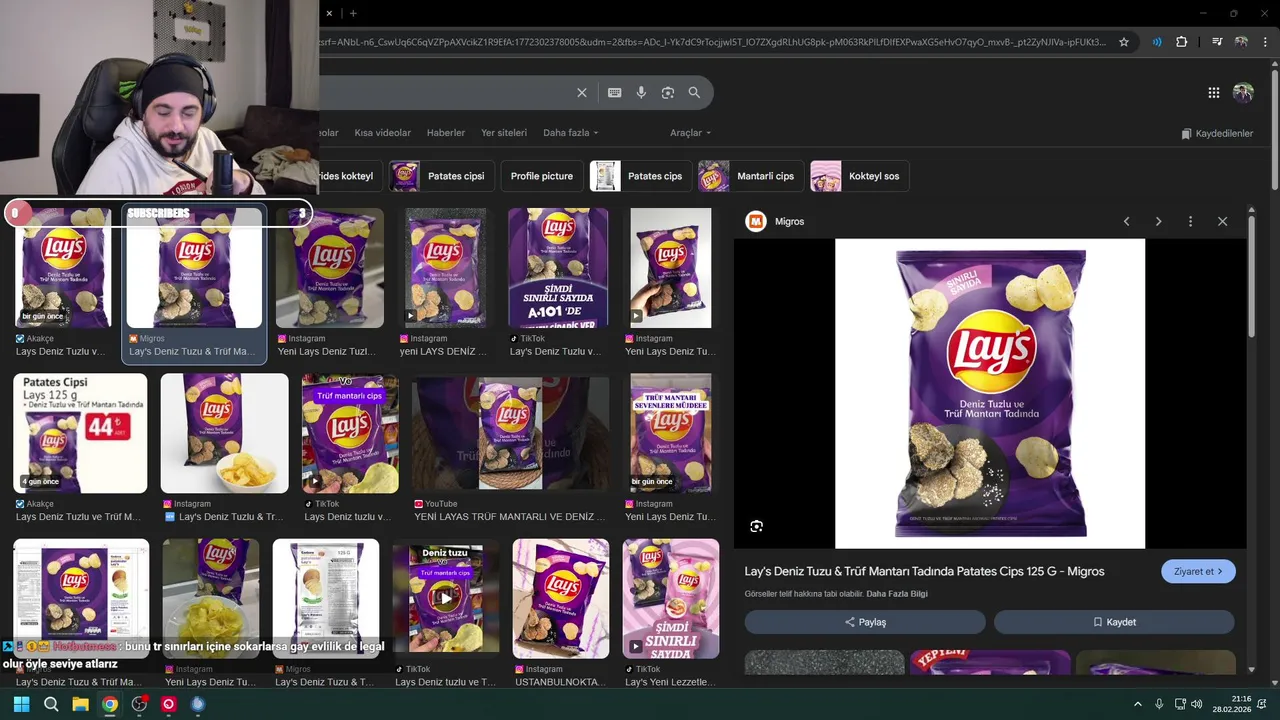Open Windows taskbar search
The height and width of the screenshot is (720, 1280).
[51, 704]
